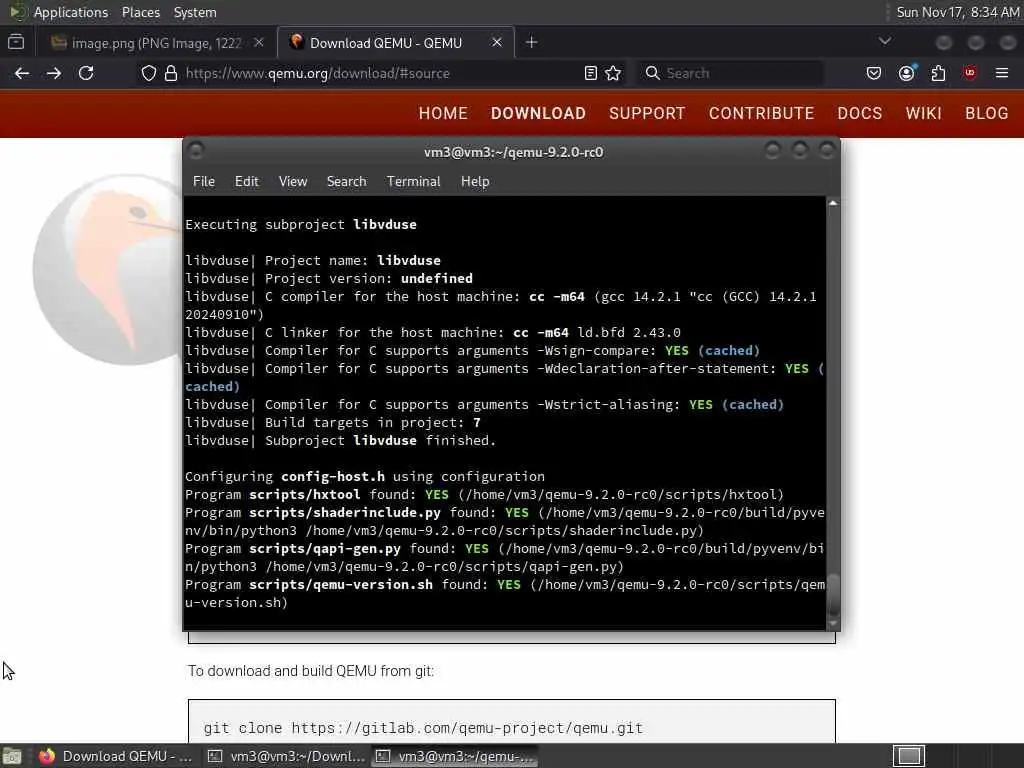Open the terminal Search menu

346,182
